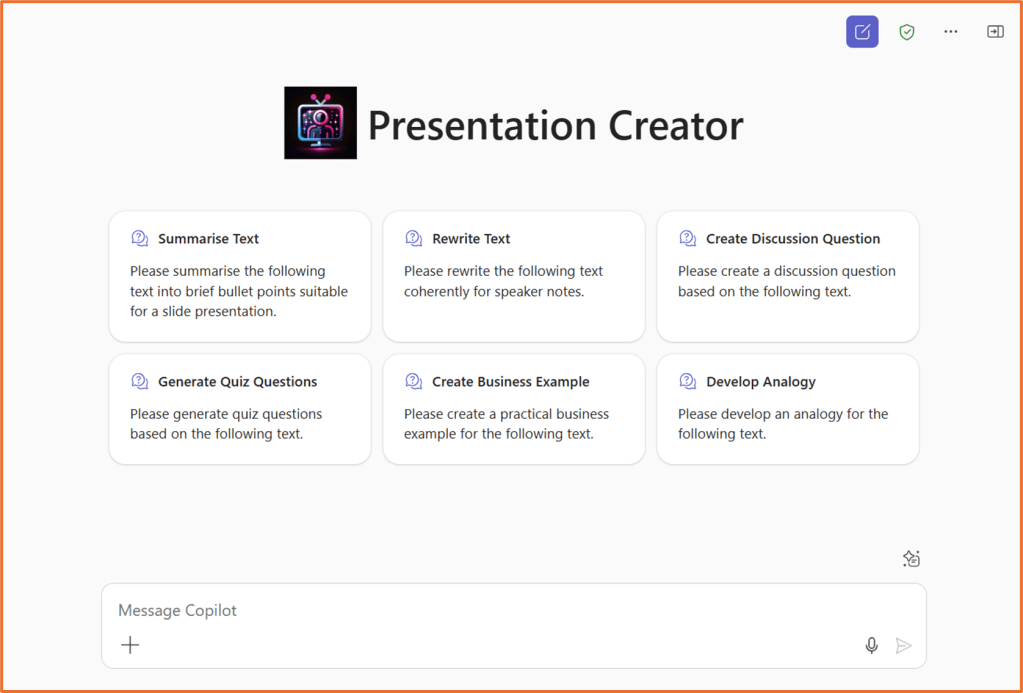The image size is (1023, 693).
Task: Choose the Generate Quiz Questions prompt
Action: [x=240, y=409]
